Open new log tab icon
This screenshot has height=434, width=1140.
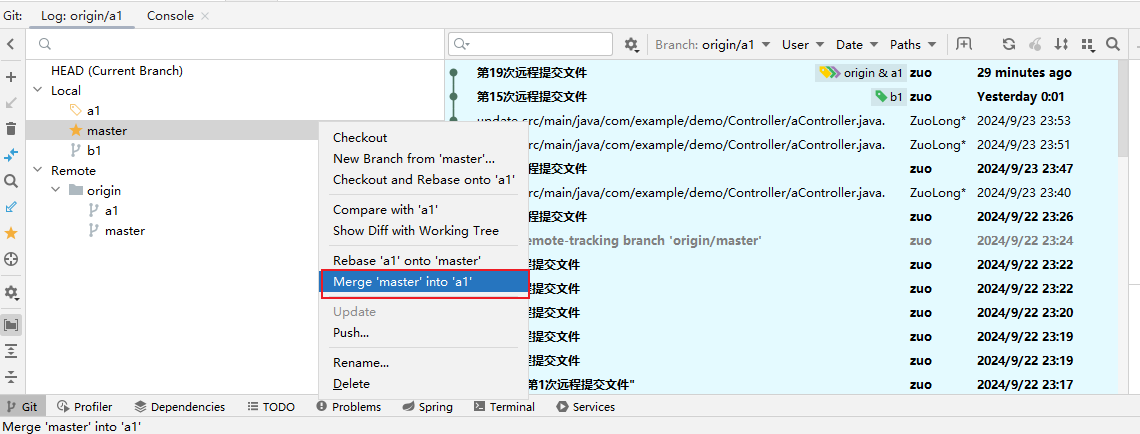(x=964, y=44)
